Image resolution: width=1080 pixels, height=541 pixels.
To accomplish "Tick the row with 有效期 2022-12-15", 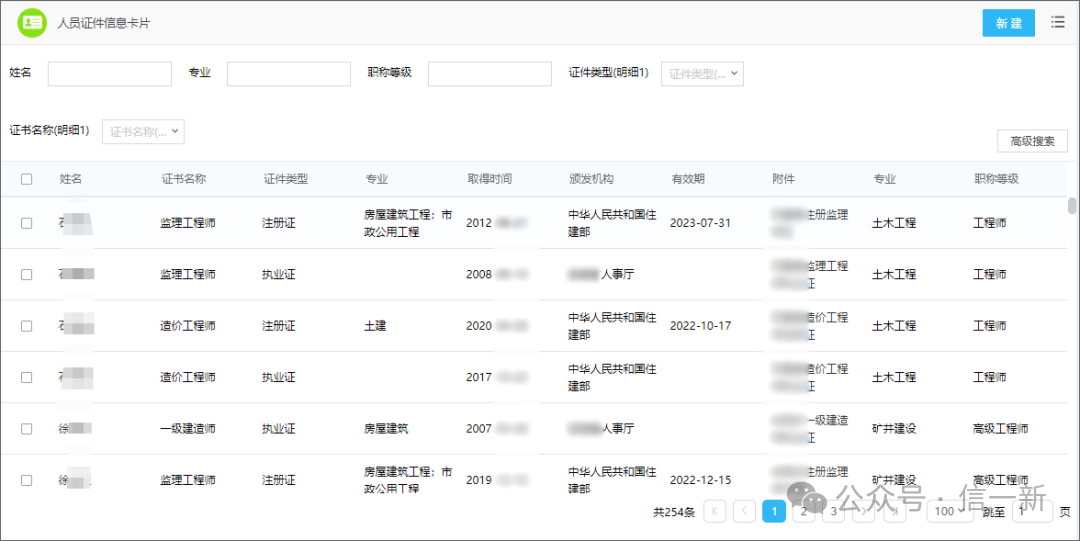I will tap(26, 480).
